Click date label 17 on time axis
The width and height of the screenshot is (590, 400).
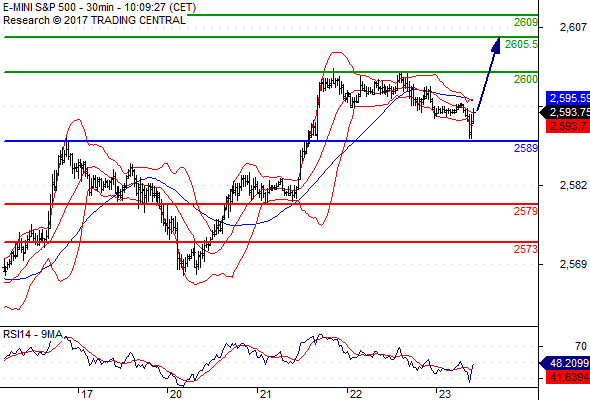point(87,394)
